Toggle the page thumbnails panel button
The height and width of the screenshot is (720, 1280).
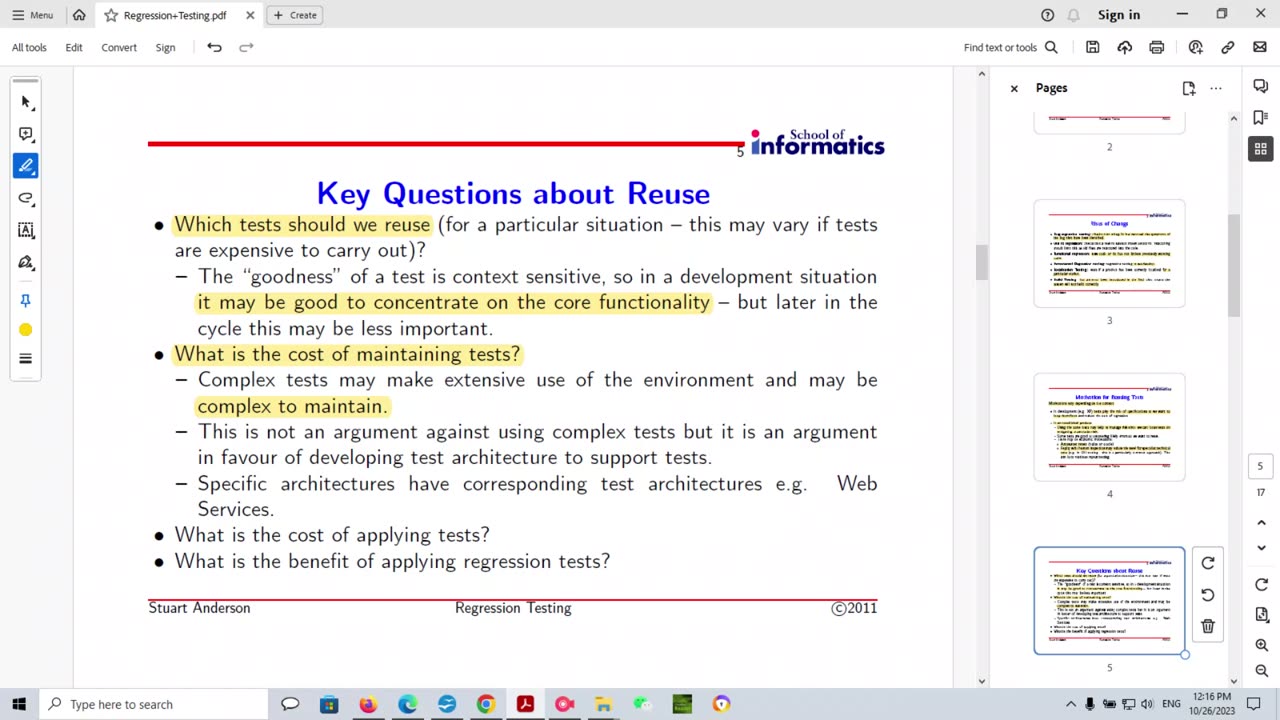pyautogui.click(x=1260, y=149)
